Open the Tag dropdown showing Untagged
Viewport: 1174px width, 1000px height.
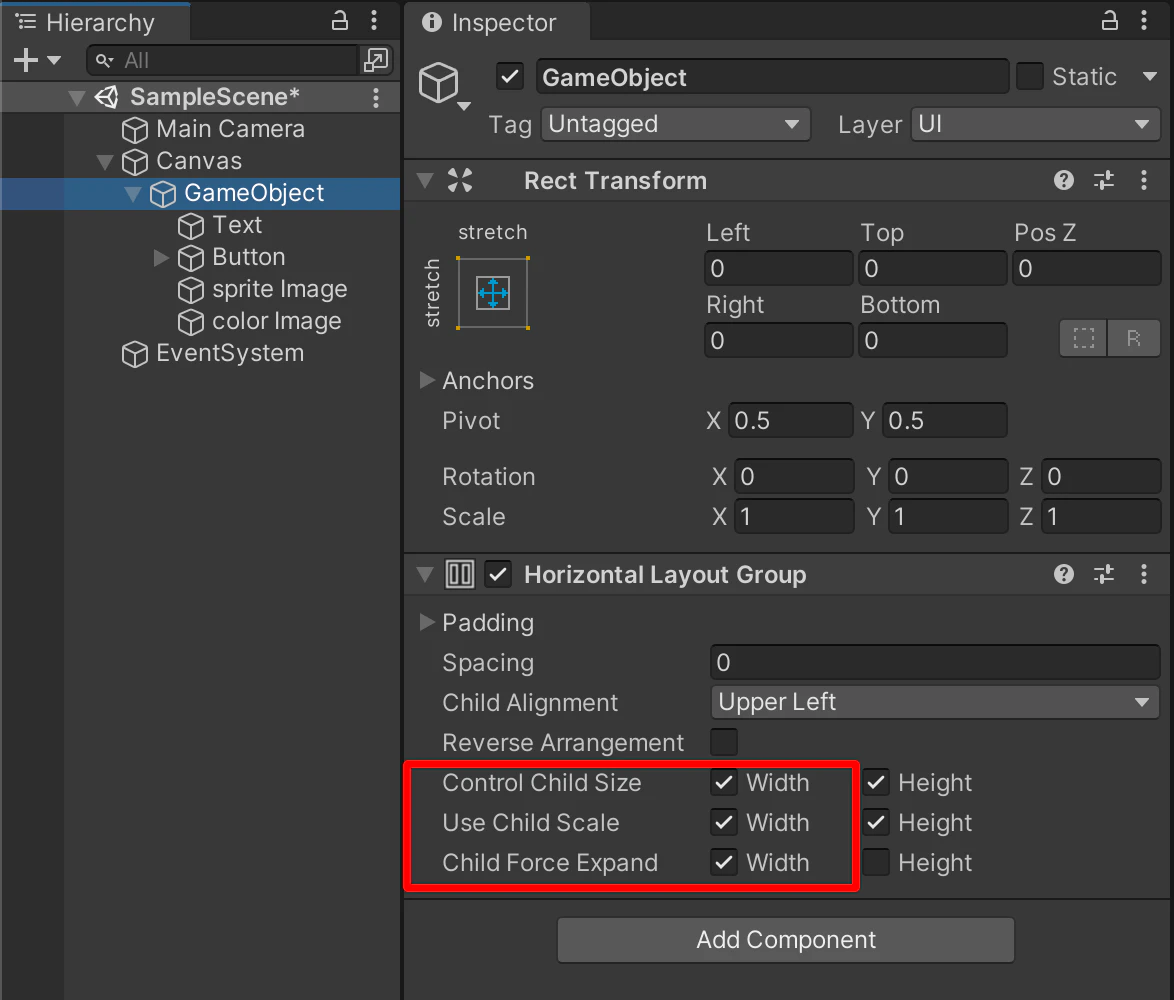(675, 124)
